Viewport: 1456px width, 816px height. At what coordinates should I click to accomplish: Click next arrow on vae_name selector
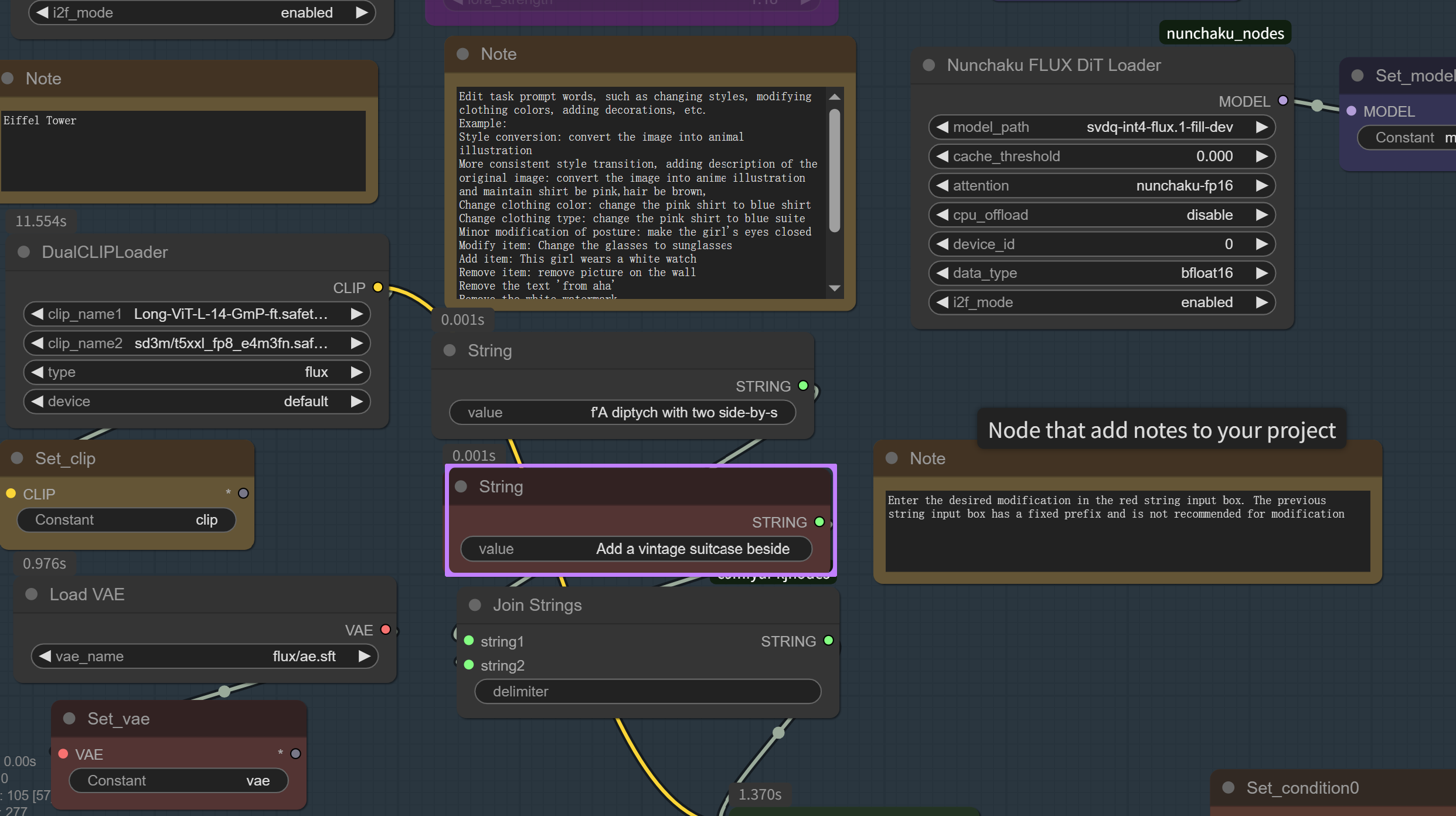(x=364, y=657)
